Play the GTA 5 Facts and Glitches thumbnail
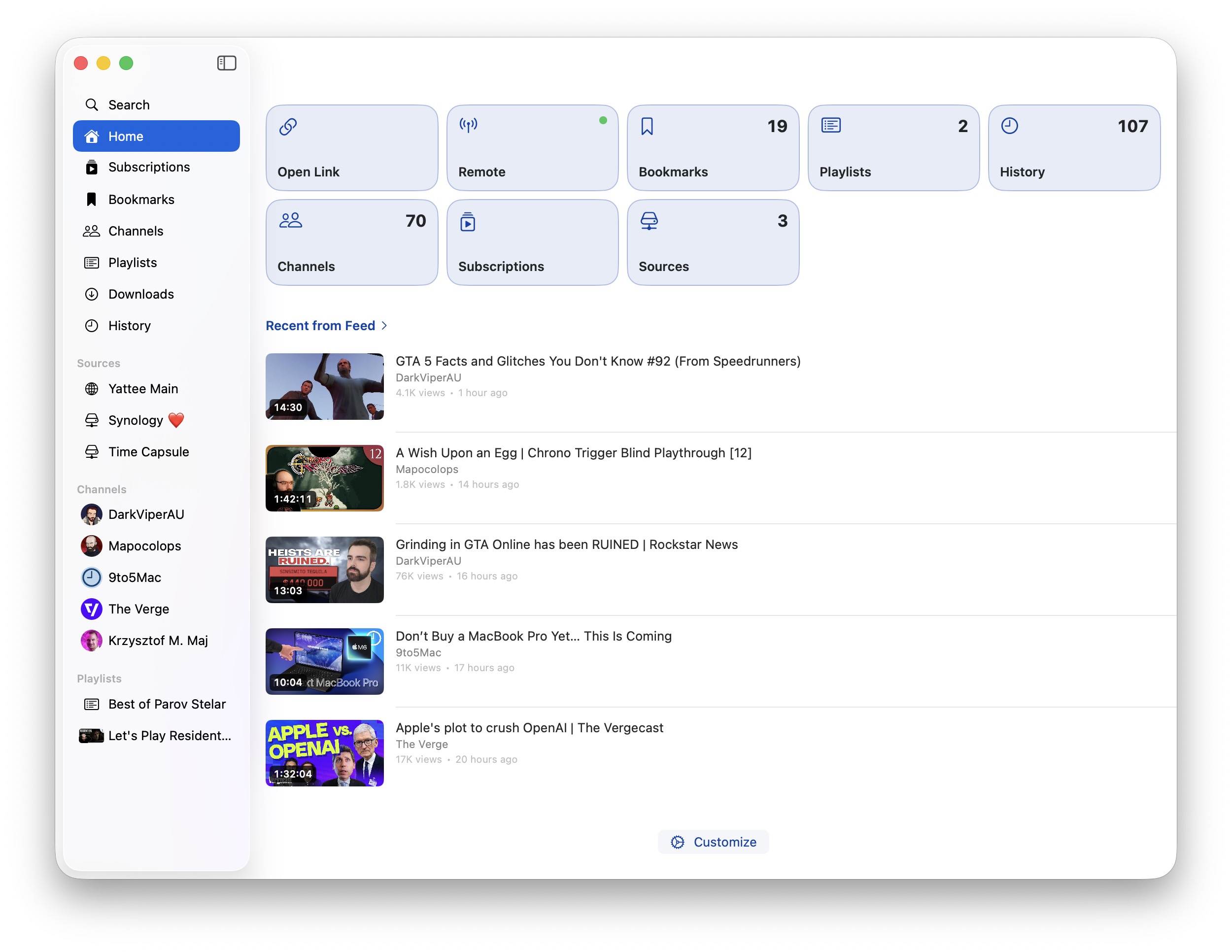Image resolution: width=1232 pixels, height=952 pixels. [x=324, y=386]
